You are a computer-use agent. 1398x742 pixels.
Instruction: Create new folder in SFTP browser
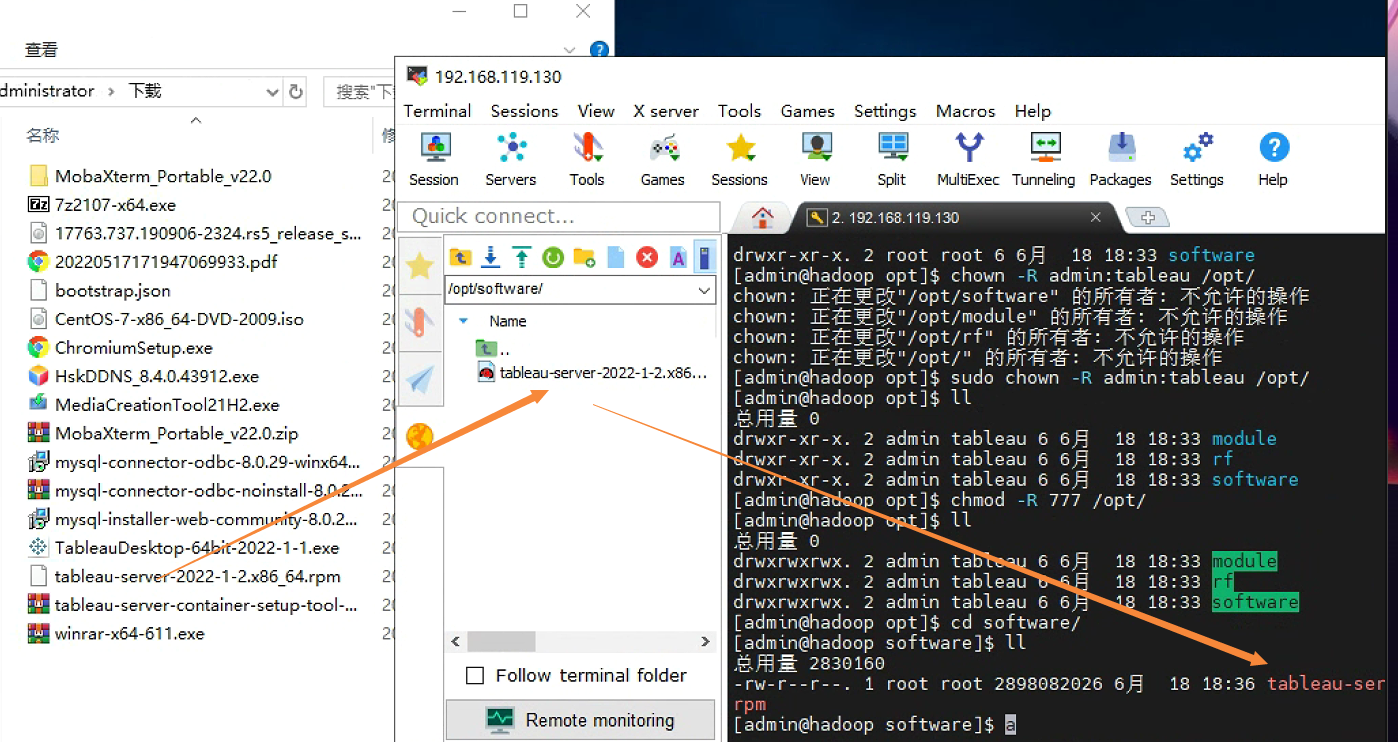tap(584, 258)
